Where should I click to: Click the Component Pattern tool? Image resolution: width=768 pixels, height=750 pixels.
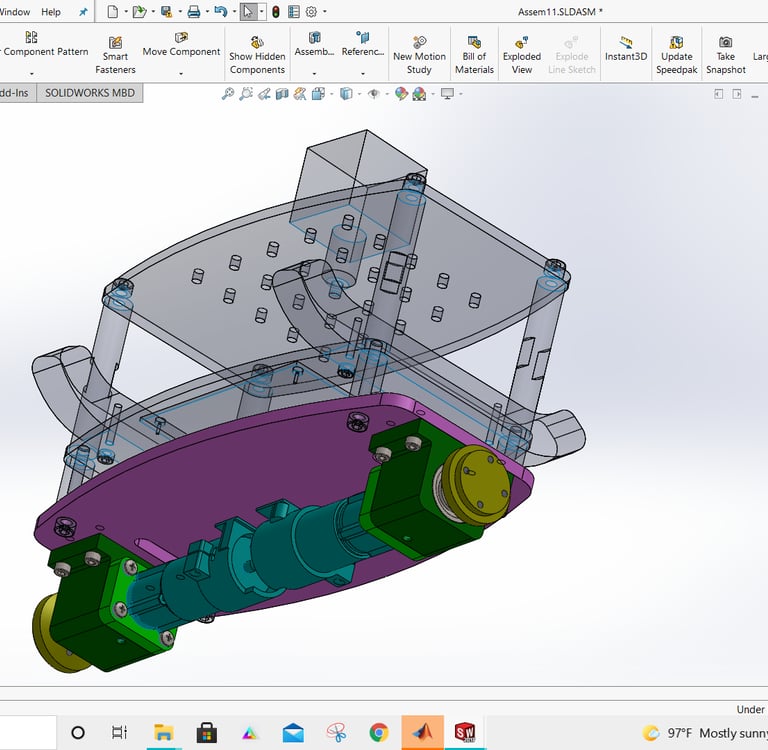pos(45,45)
